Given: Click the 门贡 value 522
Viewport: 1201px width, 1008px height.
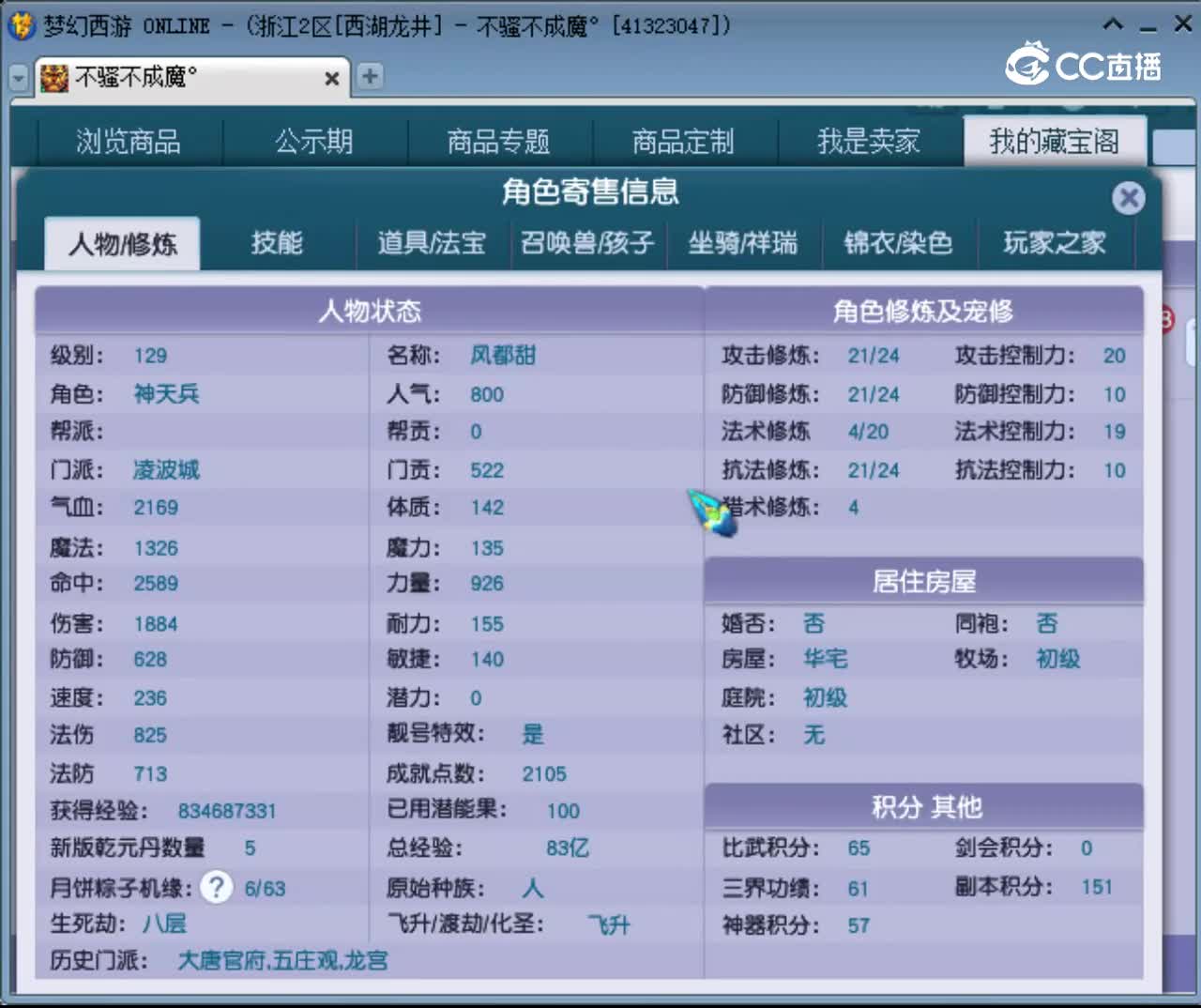Looking at the screenshot, I should point(487,470).
